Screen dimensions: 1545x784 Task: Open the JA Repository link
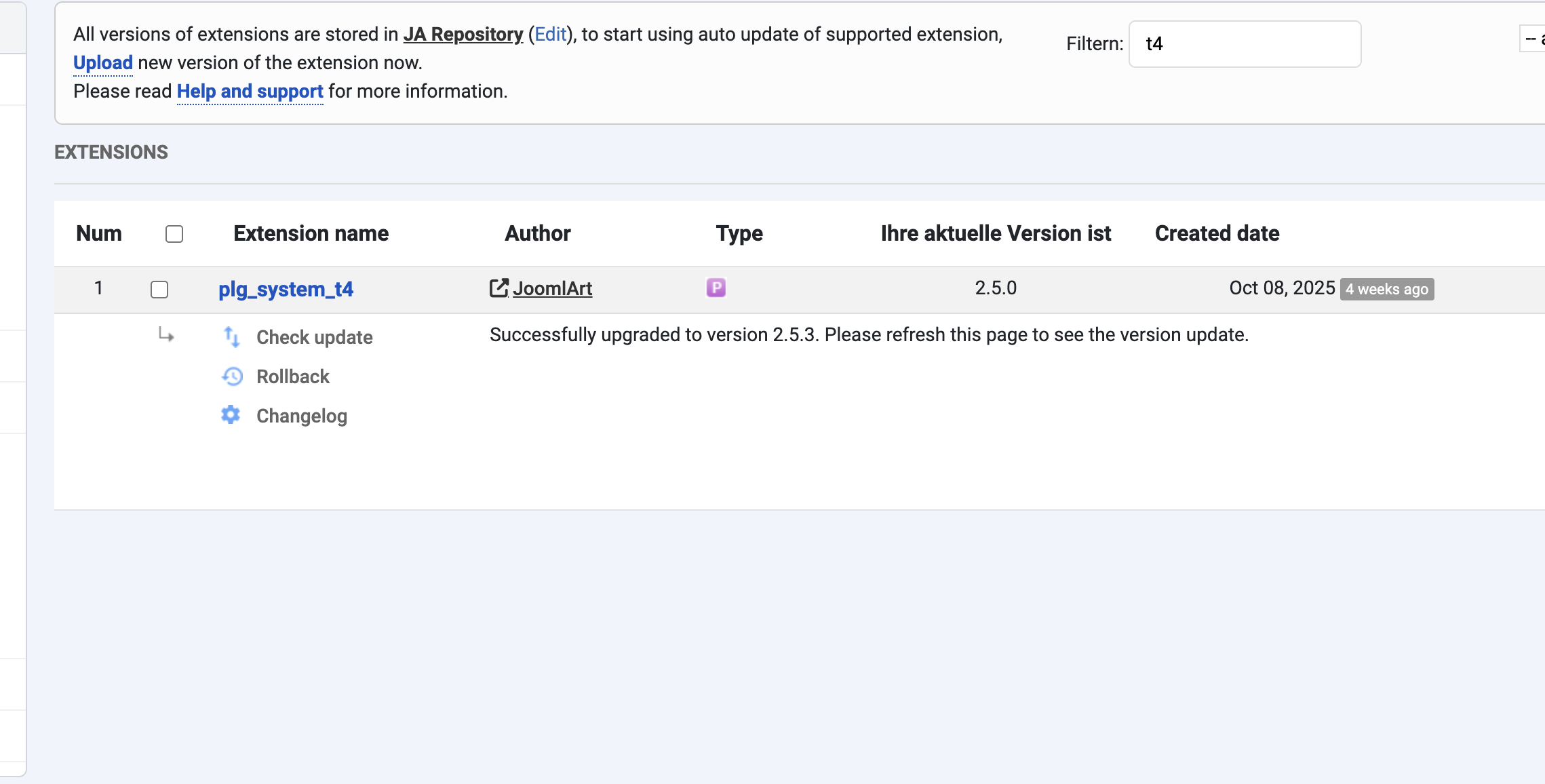click(463, 35)
